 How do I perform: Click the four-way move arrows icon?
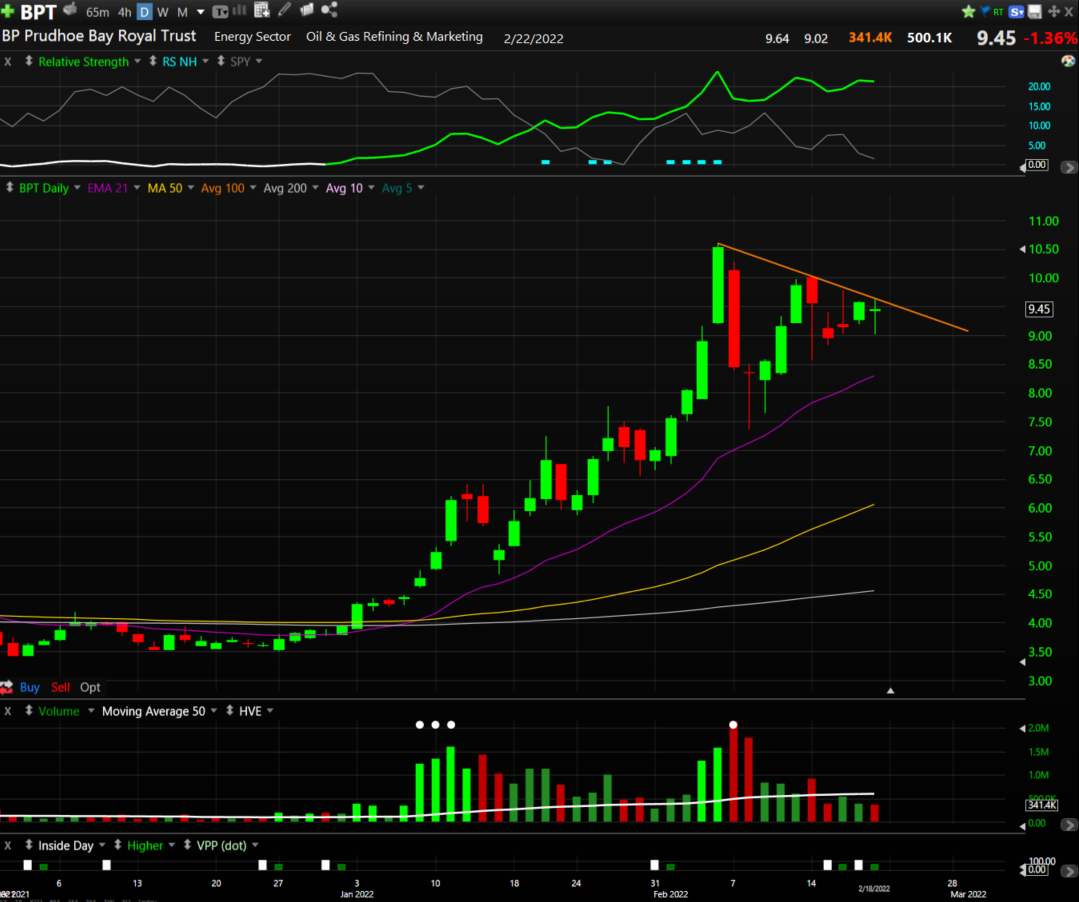pyautogui.click(x=1054, y=12)
